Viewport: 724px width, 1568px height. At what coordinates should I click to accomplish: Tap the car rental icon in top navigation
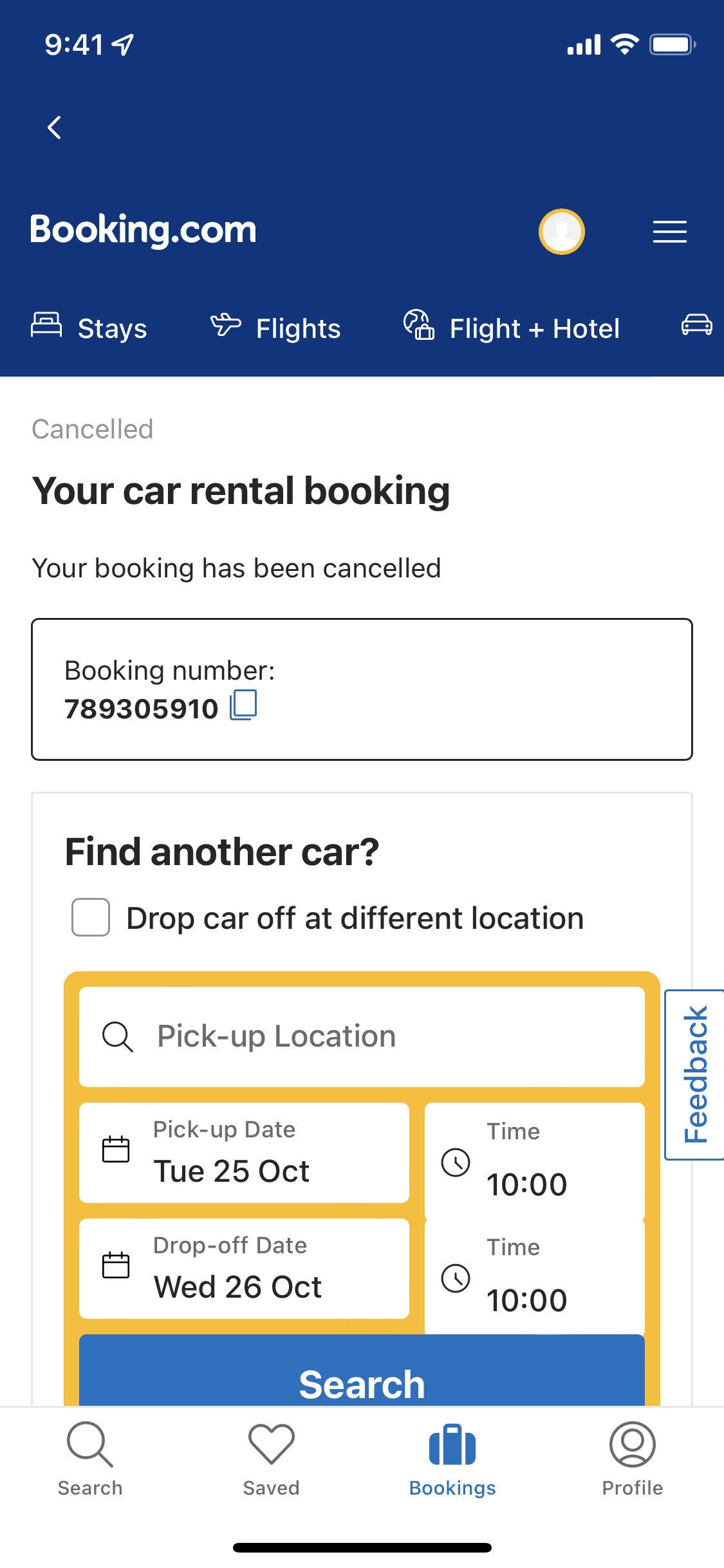click(x=696, y=325)
